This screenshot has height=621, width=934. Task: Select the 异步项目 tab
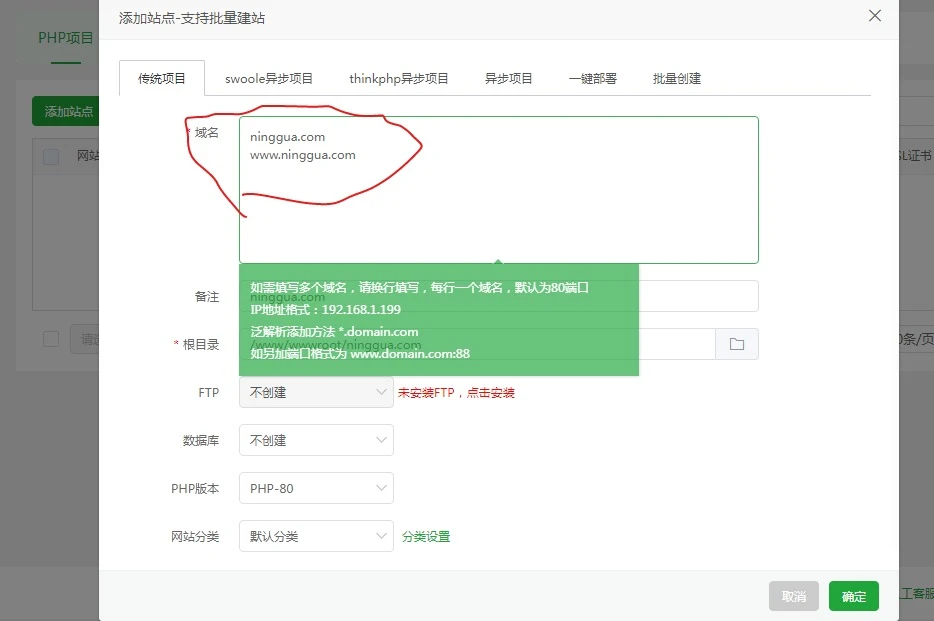(x=509, y=79)
